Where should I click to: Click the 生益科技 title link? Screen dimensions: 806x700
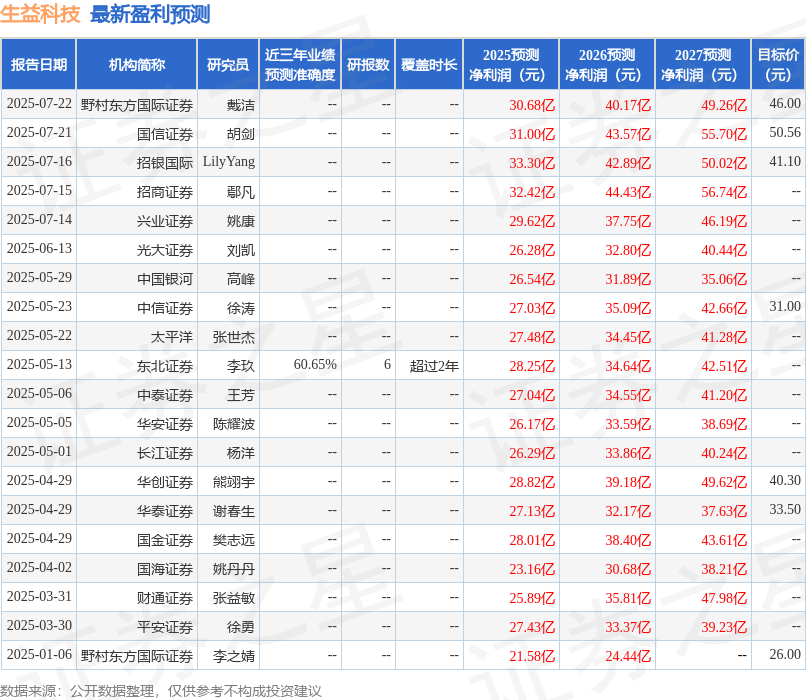click(x=42, y=16)
